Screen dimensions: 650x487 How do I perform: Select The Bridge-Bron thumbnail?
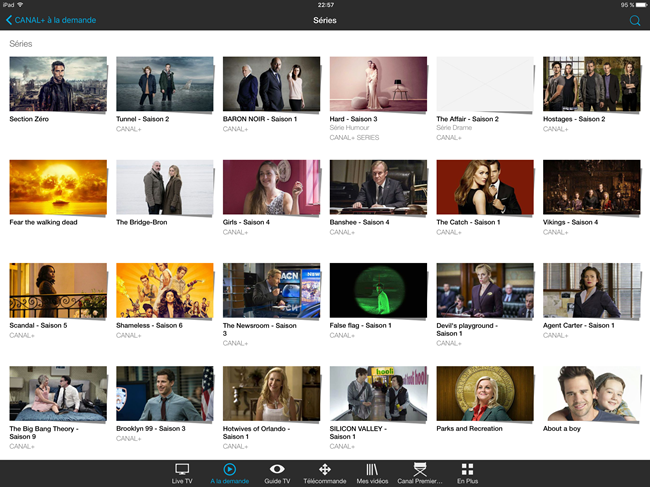click(165, 187)
